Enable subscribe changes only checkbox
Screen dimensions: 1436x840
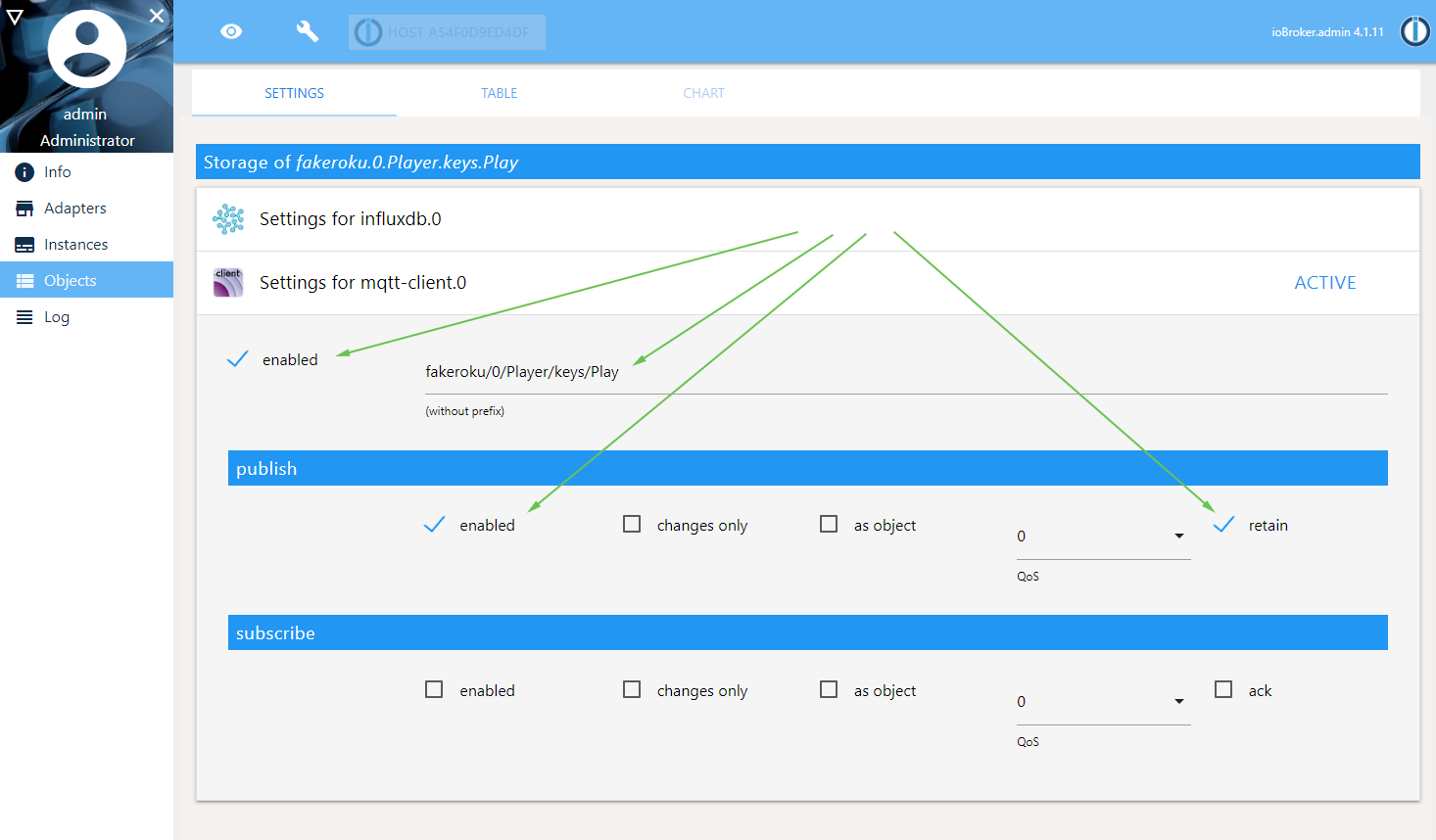(x=632, y=690)
